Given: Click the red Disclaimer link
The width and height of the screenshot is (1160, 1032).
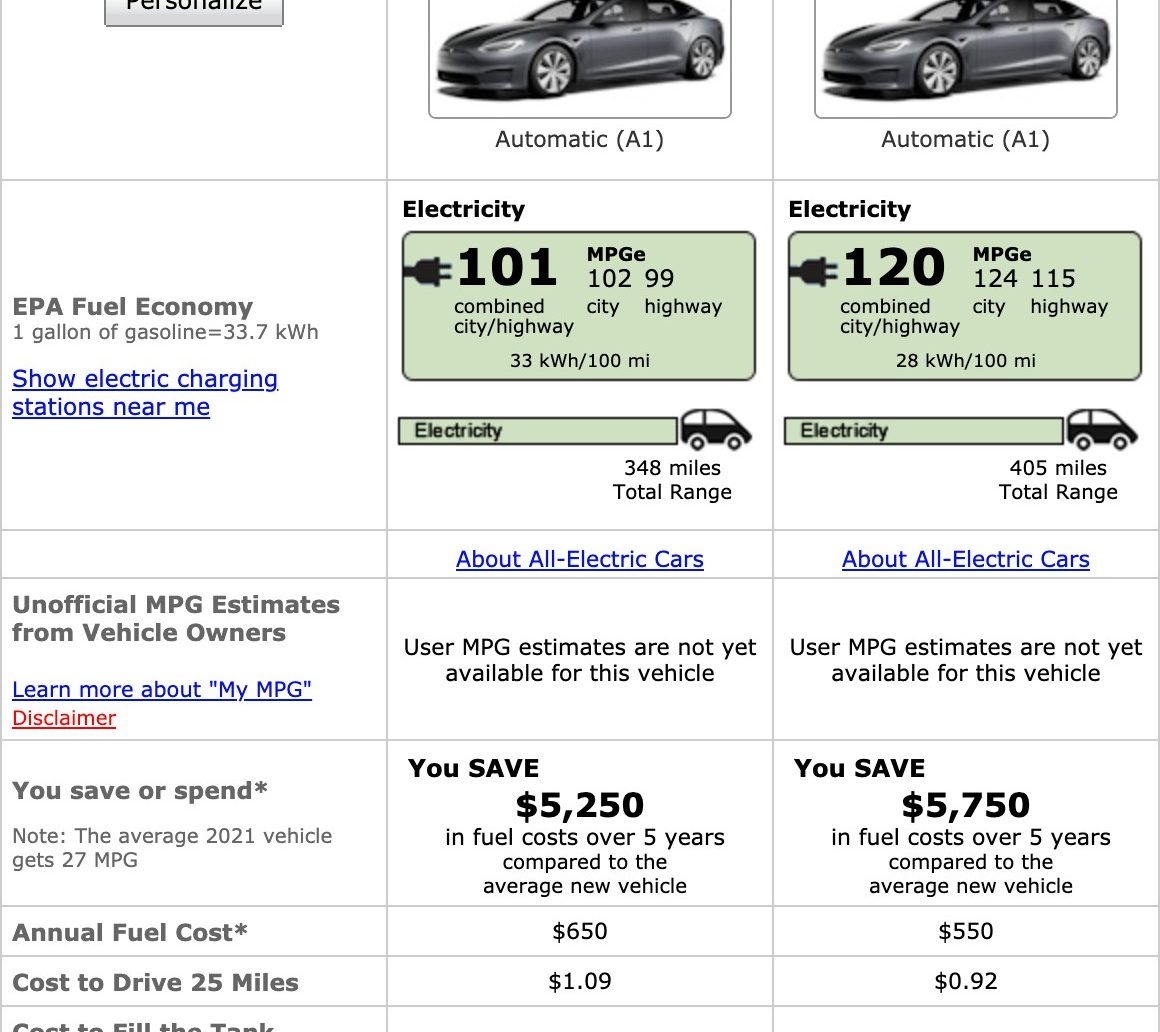Looking at the screenshot, I should click(x=64, y=718).
